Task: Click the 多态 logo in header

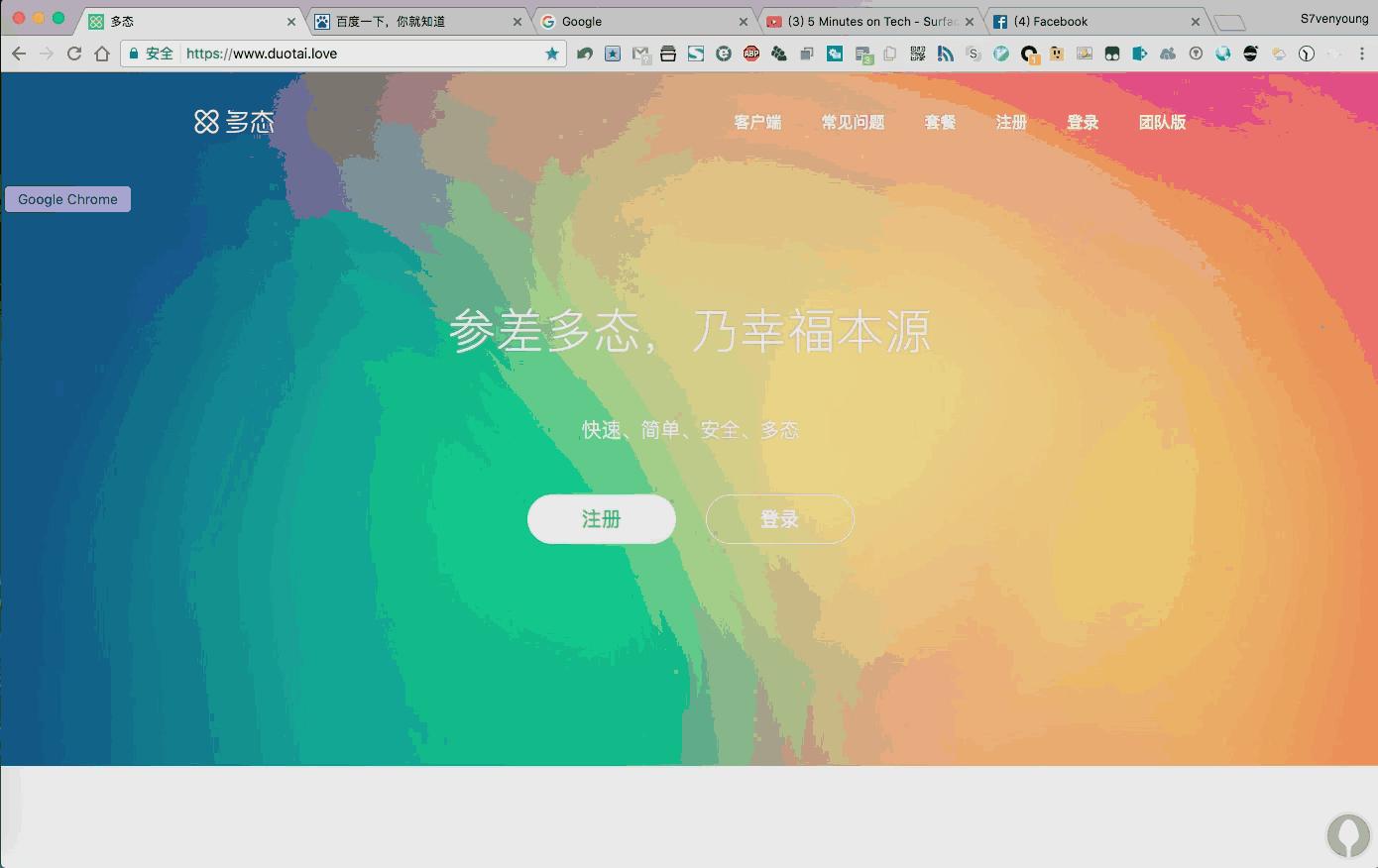Action: [234, 122]
